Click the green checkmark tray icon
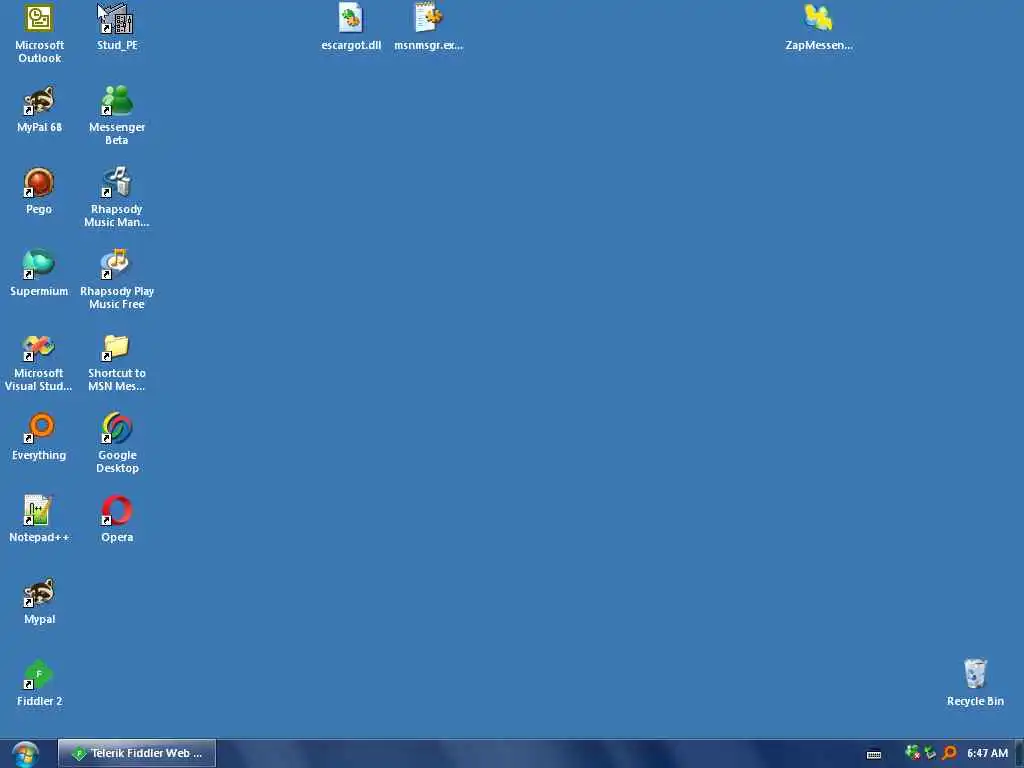 [930, 753]
